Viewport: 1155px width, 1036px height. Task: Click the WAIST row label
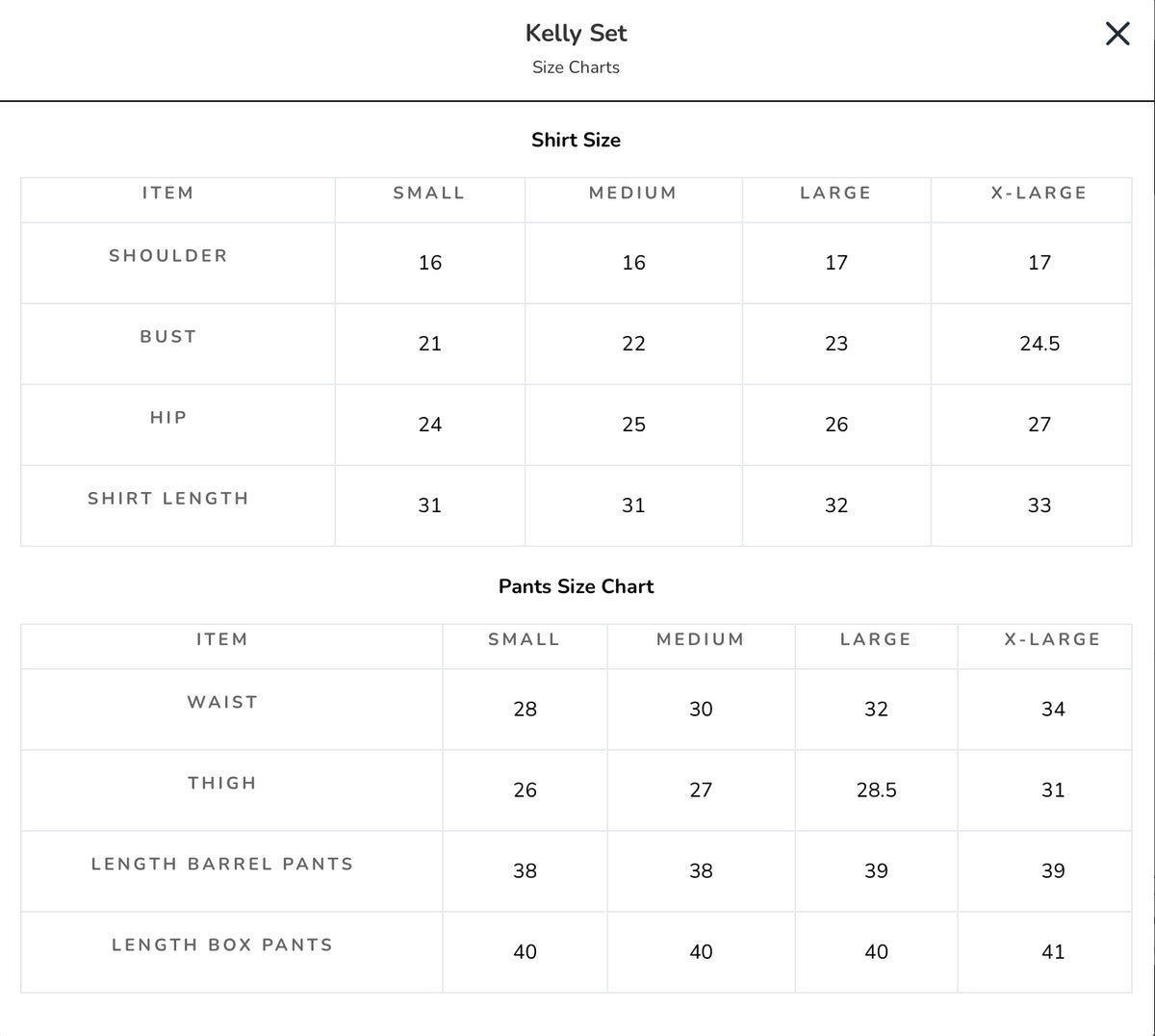(x=222, y=703)
